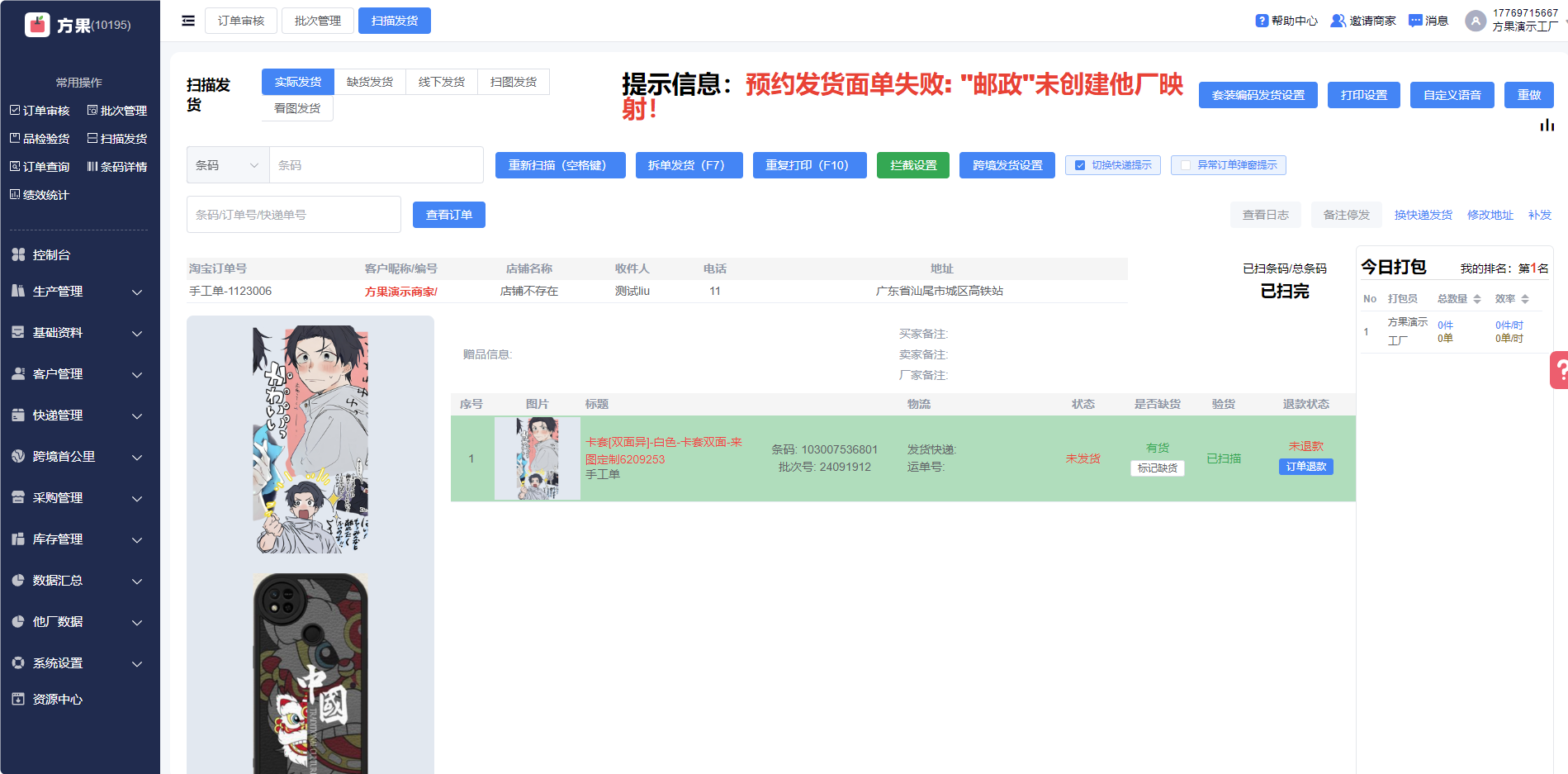Click the 订单退款 button in row
Screen dimensions: 1568x774
[1305, 467]
